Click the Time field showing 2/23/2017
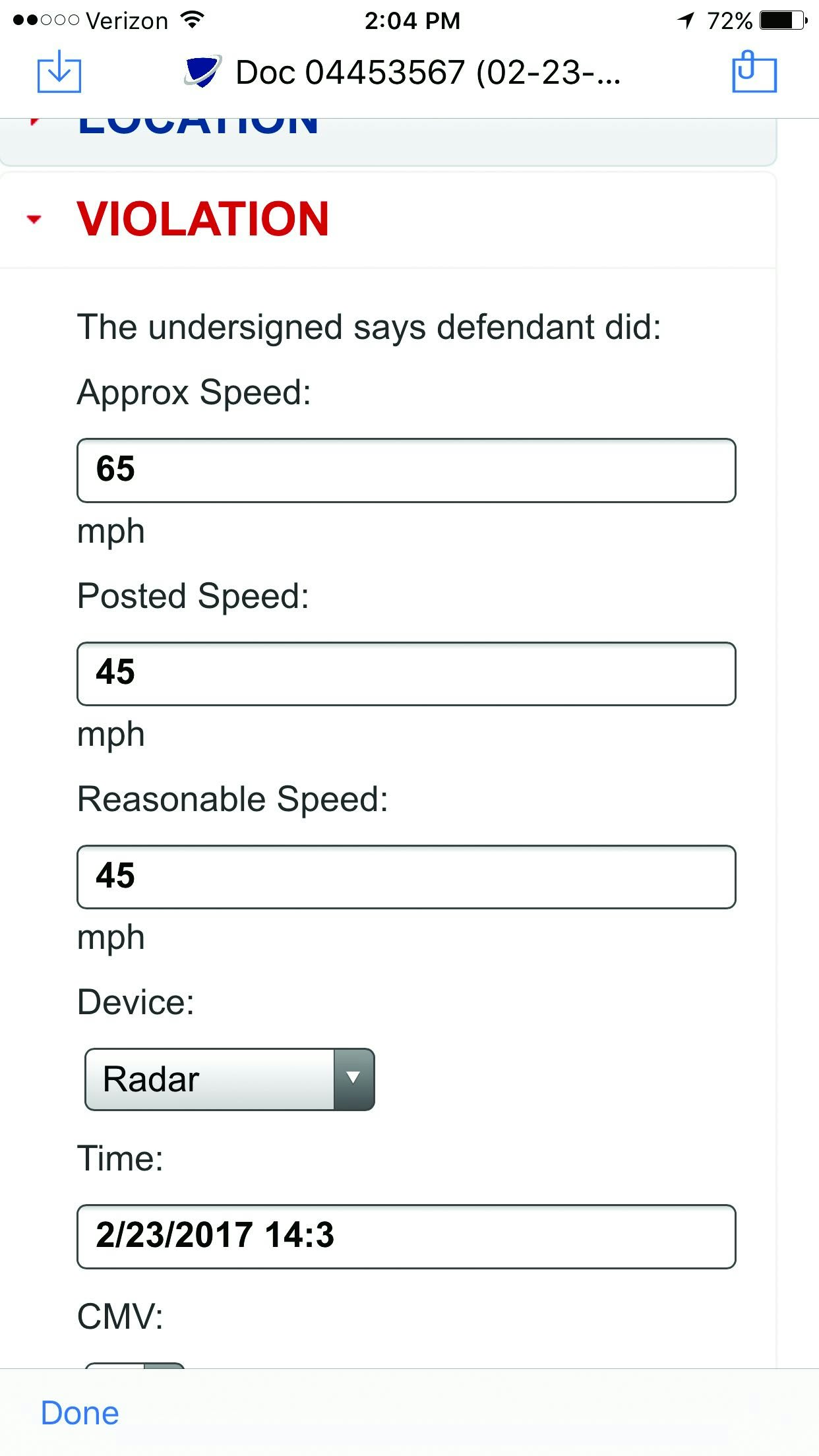The image size is (819, 1456). pos(406,1236)
